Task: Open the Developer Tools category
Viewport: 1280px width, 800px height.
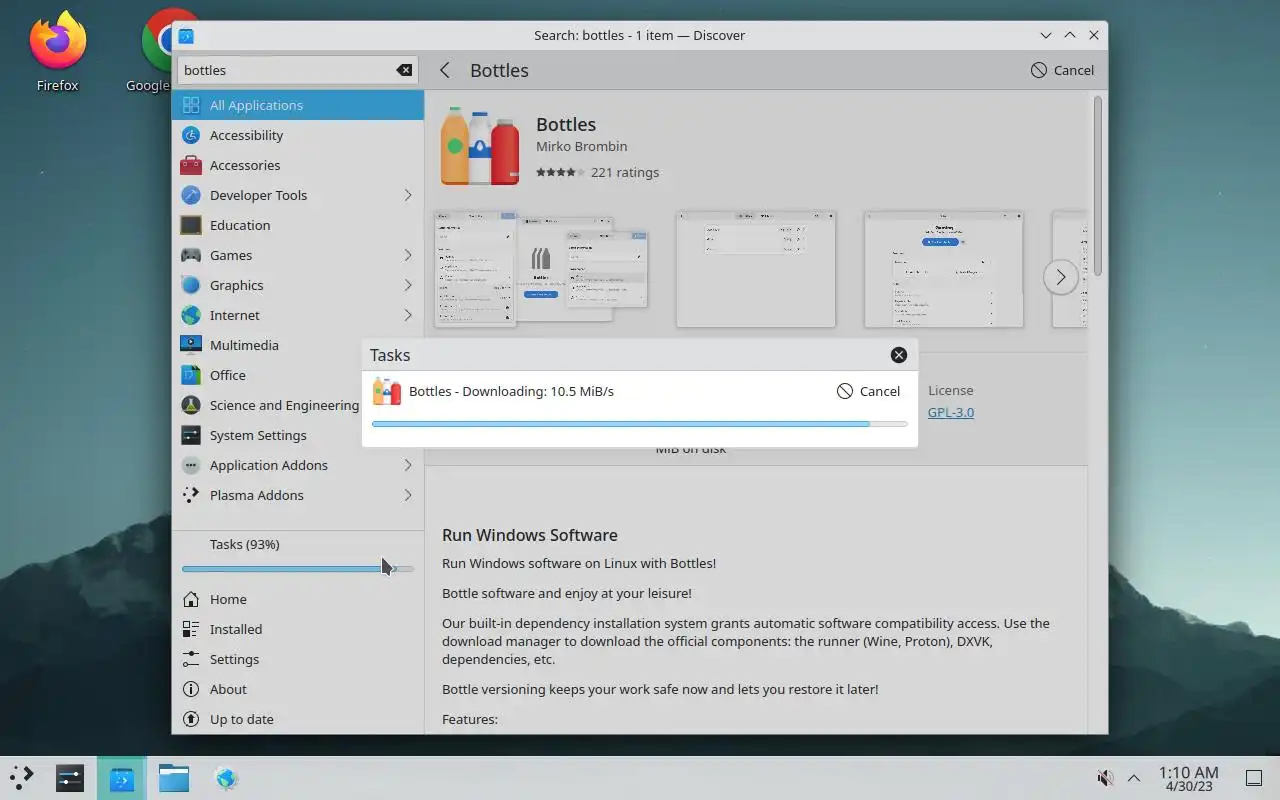Action: point(298,195)
